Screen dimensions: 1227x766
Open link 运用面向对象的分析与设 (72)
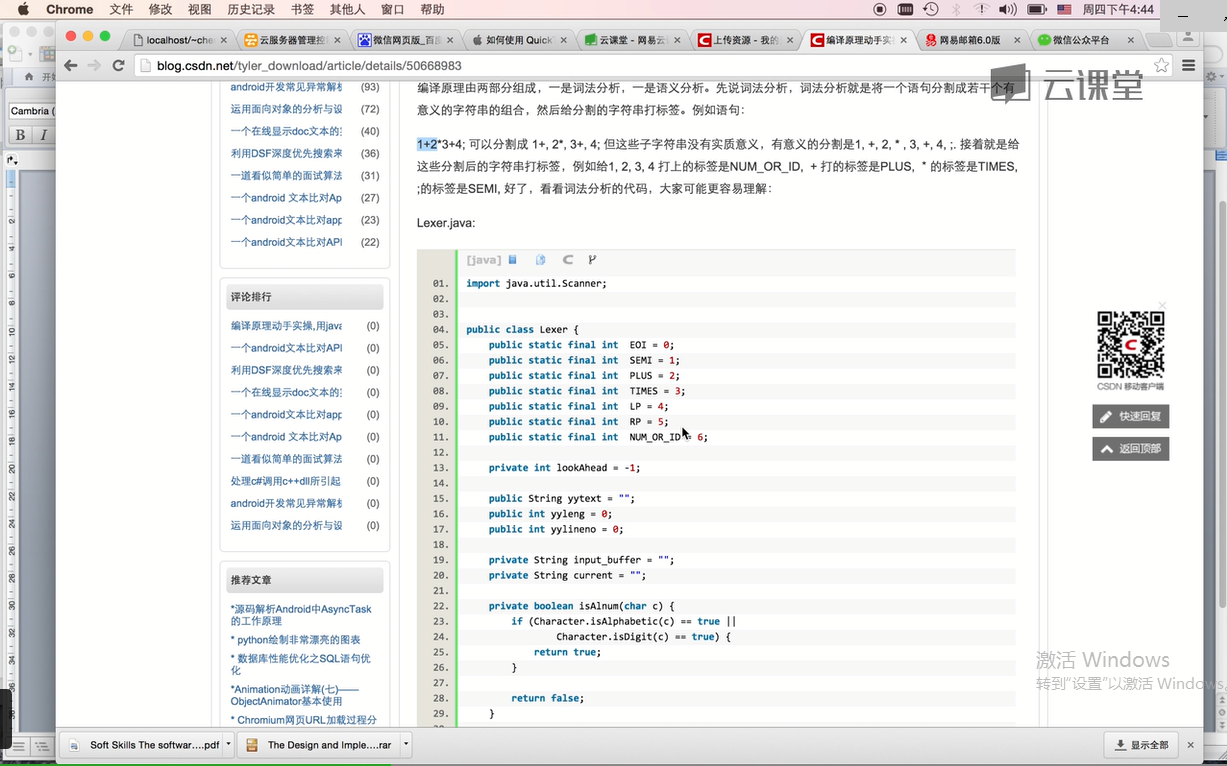point(286,109)
